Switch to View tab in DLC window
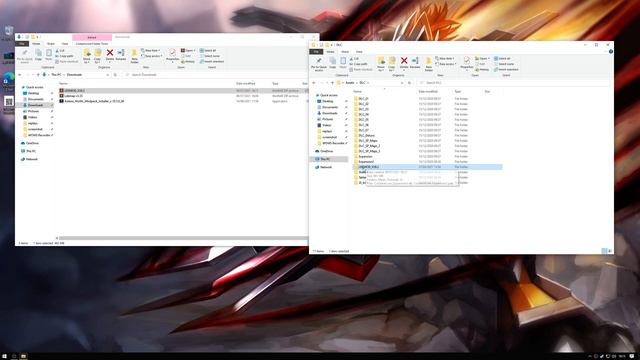Image resolution: width=640 pixels, height=360 pixels. coord(359,52)
